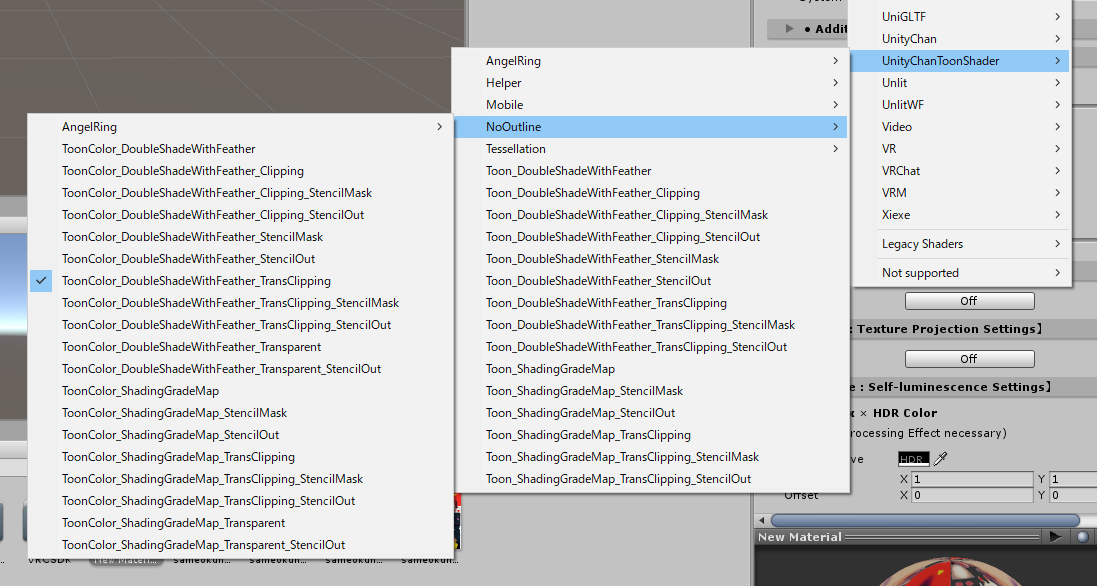Select ToonColor_DoubleShadeWithFeather_Clipping shader
This screenshot has height=586, width=1097.
point(241,171)
